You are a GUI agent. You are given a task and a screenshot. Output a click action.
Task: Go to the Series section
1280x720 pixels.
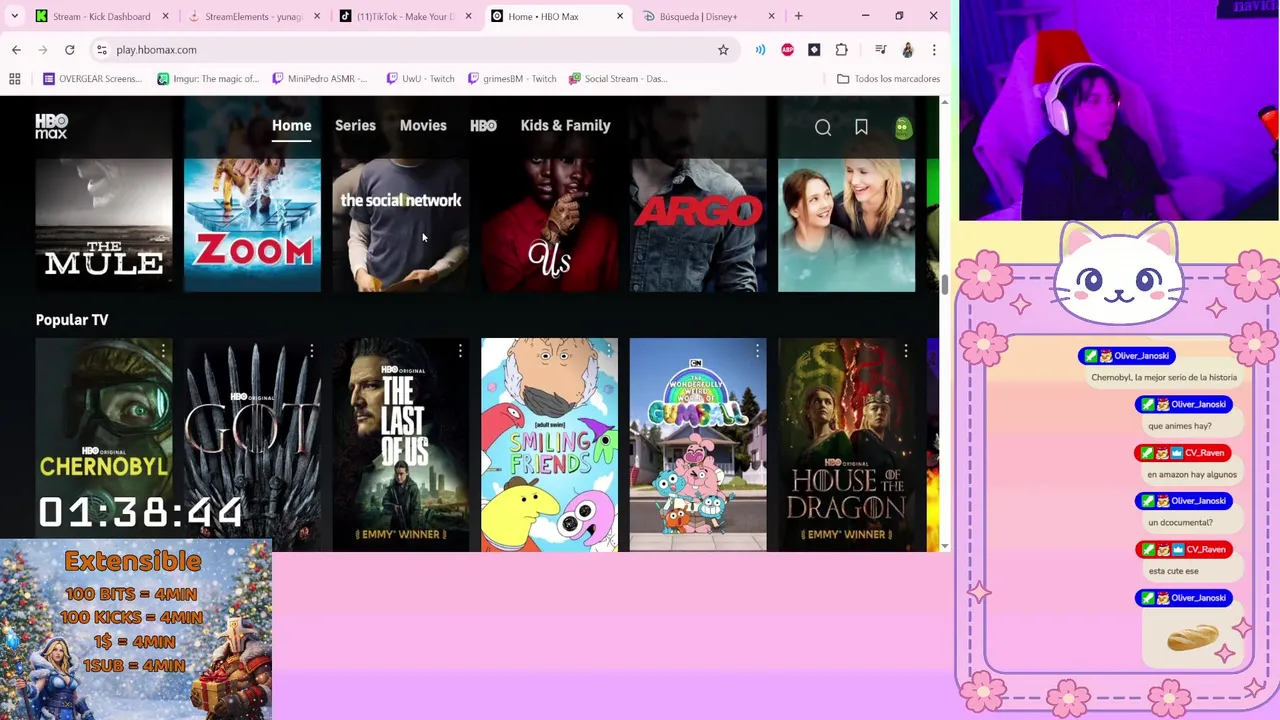point(355,125)
